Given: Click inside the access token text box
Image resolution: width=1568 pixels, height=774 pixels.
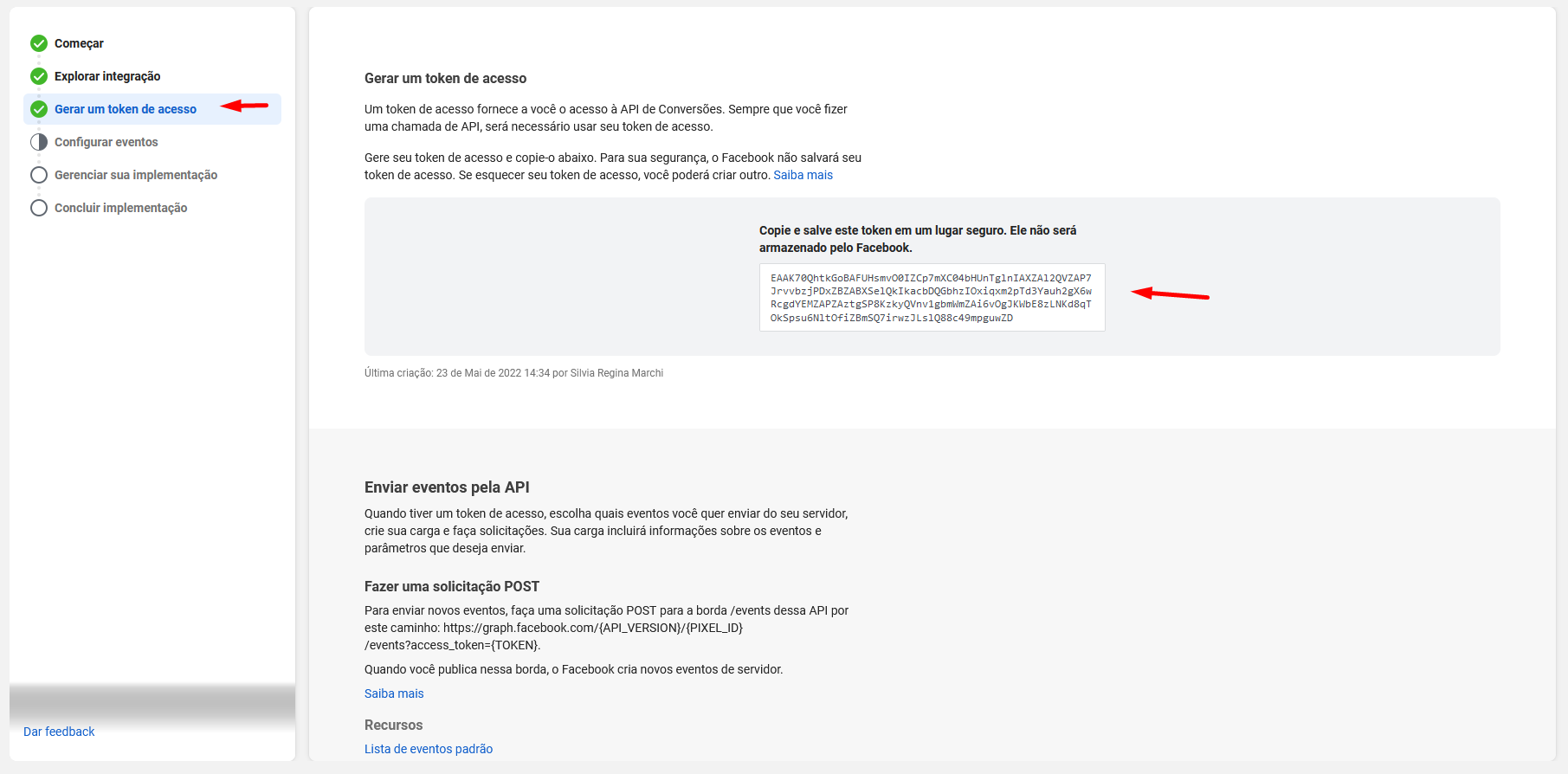Looking at the screenshot, I should (932, 297).
